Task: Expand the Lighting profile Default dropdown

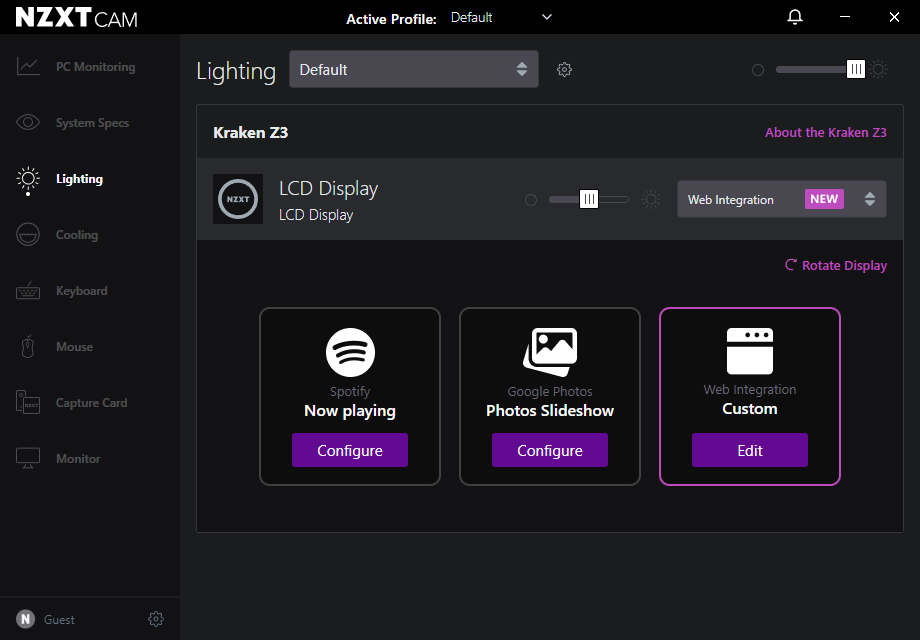Action: point(414,69)
